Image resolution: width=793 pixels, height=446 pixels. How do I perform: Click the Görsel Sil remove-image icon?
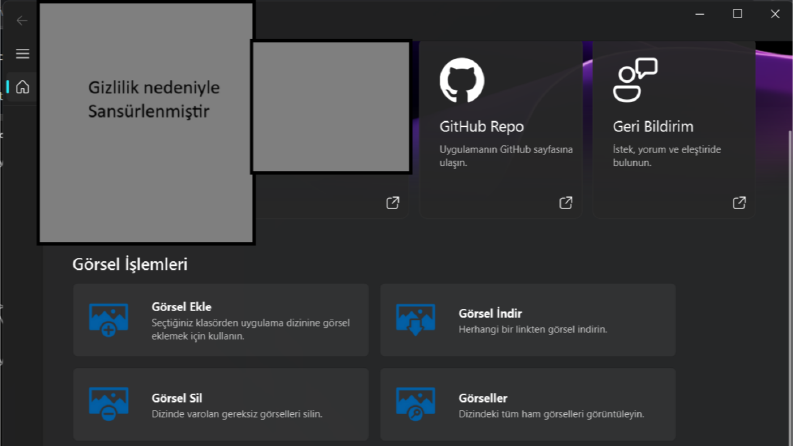click(x=108, y=404)
